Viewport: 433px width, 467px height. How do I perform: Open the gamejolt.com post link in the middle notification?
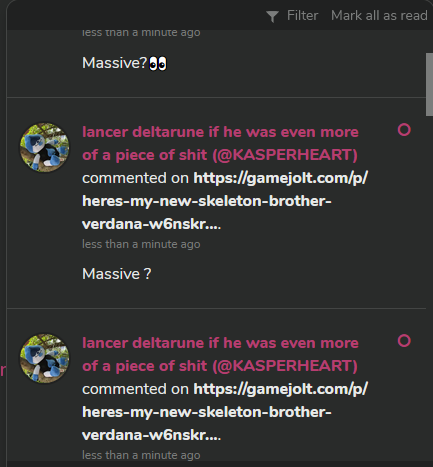click(x=225, y=201)
